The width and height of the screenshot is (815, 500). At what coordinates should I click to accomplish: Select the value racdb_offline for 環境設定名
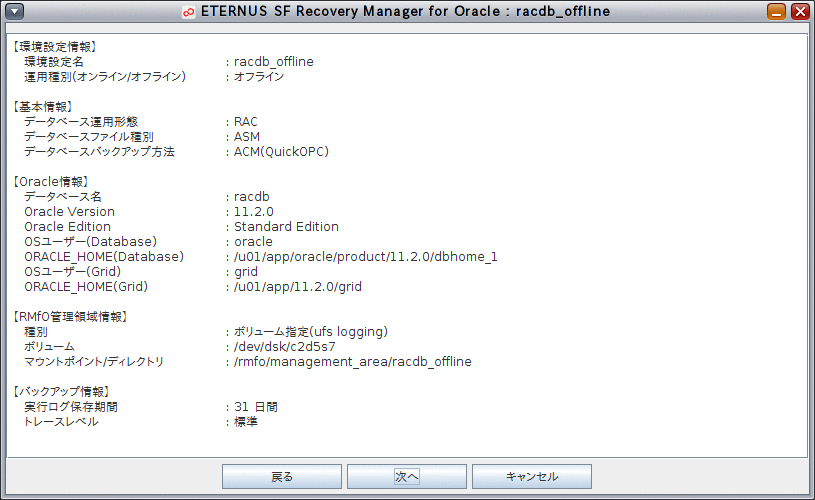coord(273,62)
